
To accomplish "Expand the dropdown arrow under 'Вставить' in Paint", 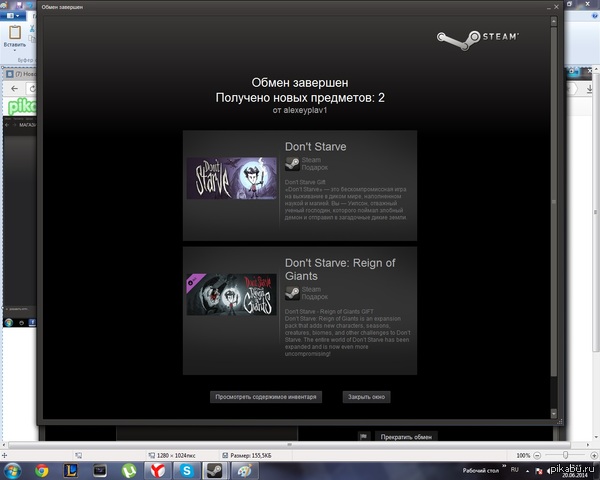I will point(15,50).
